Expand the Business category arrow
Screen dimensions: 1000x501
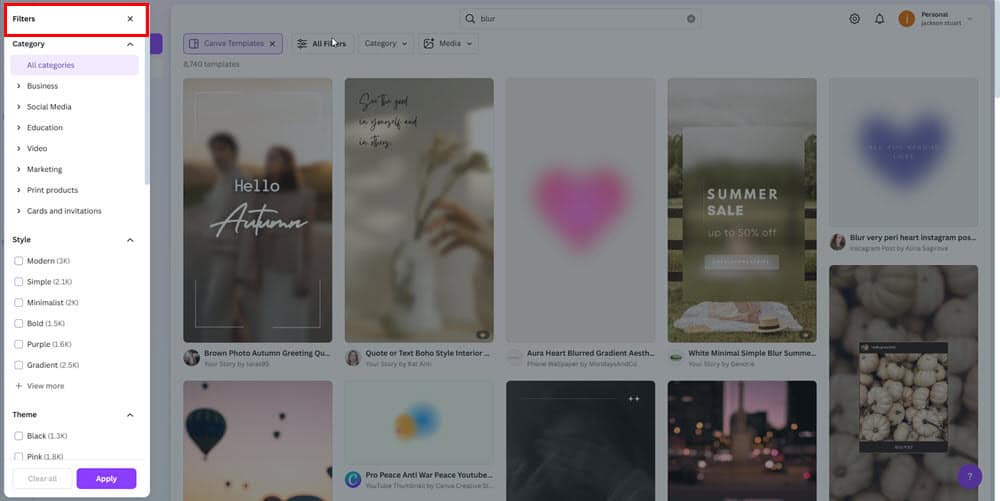coord(18,86)
